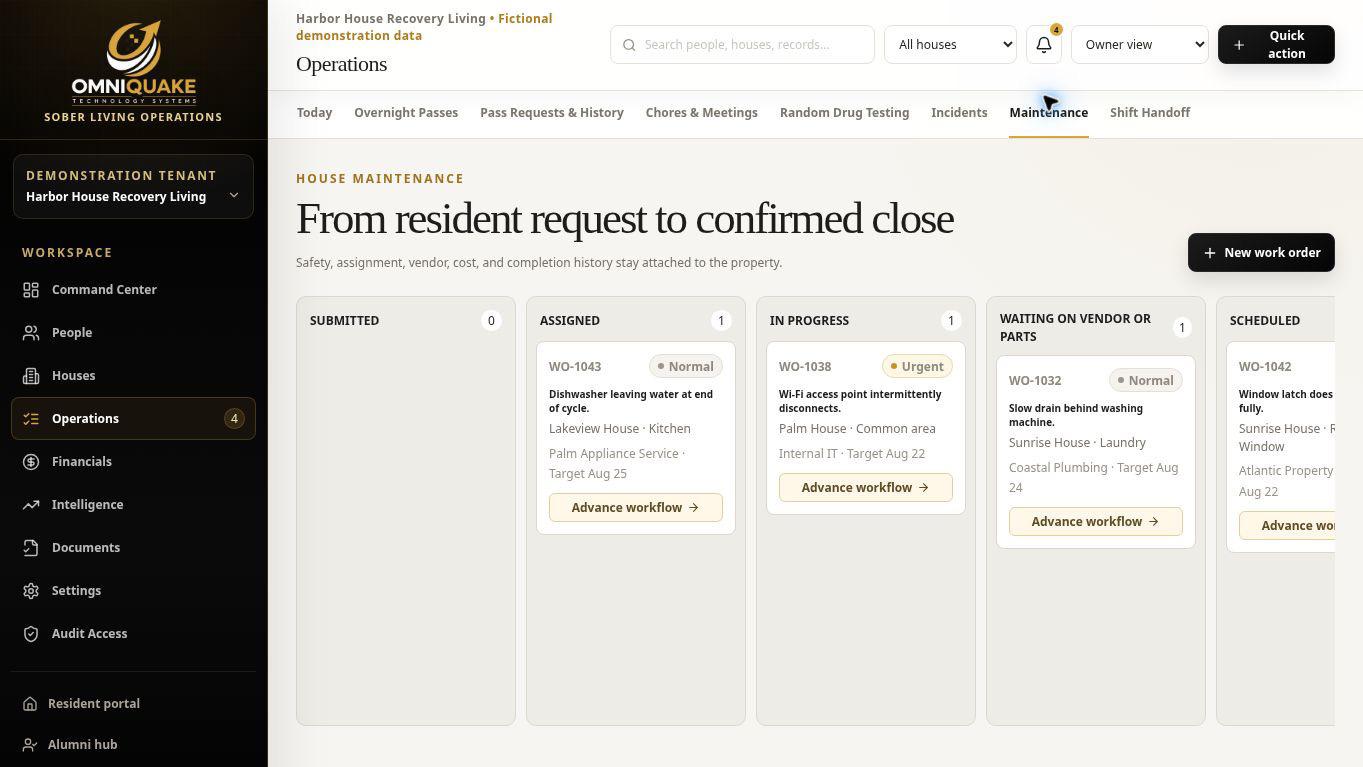
Task: Click the Audit Access shield icon
Action: [x=31, y=634]
